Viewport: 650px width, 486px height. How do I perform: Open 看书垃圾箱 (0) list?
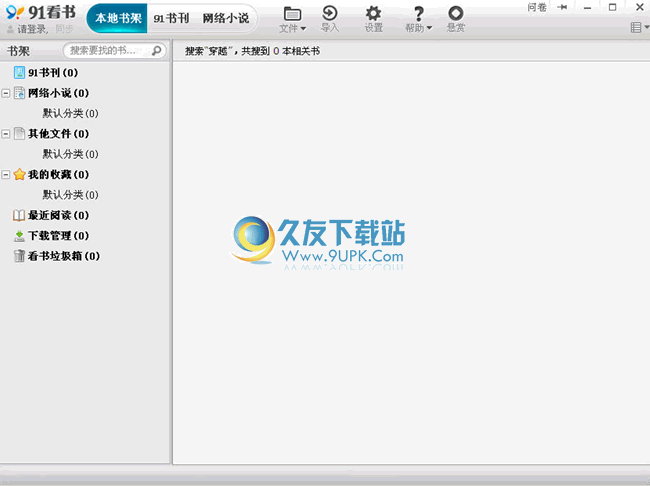64,256
